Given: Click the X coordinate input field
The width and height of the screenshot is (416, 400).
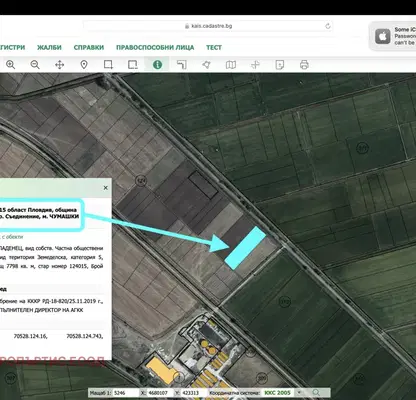Looking at the screenshot, I should (x=160, y=393).
